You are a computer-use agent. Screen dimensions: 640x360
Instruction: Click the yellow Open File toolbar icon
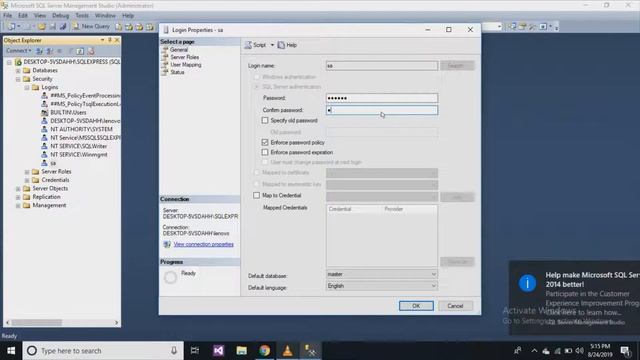tap(42, 27)
